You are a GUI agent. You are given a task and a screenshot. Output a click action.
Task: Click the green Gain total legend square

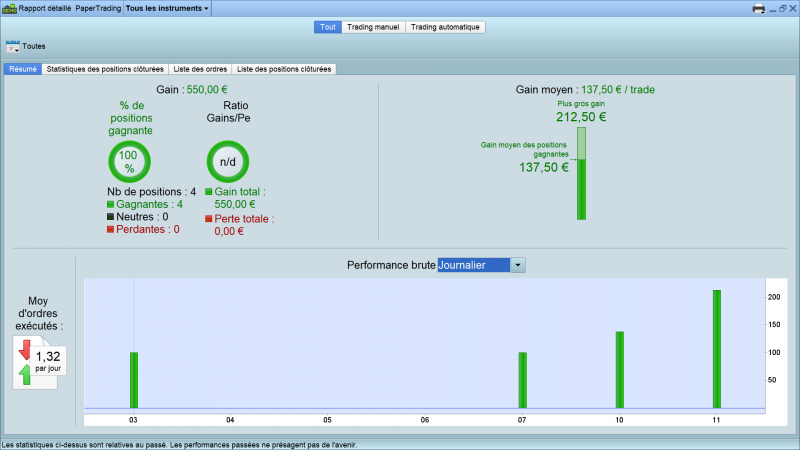[x=208, y=192]
